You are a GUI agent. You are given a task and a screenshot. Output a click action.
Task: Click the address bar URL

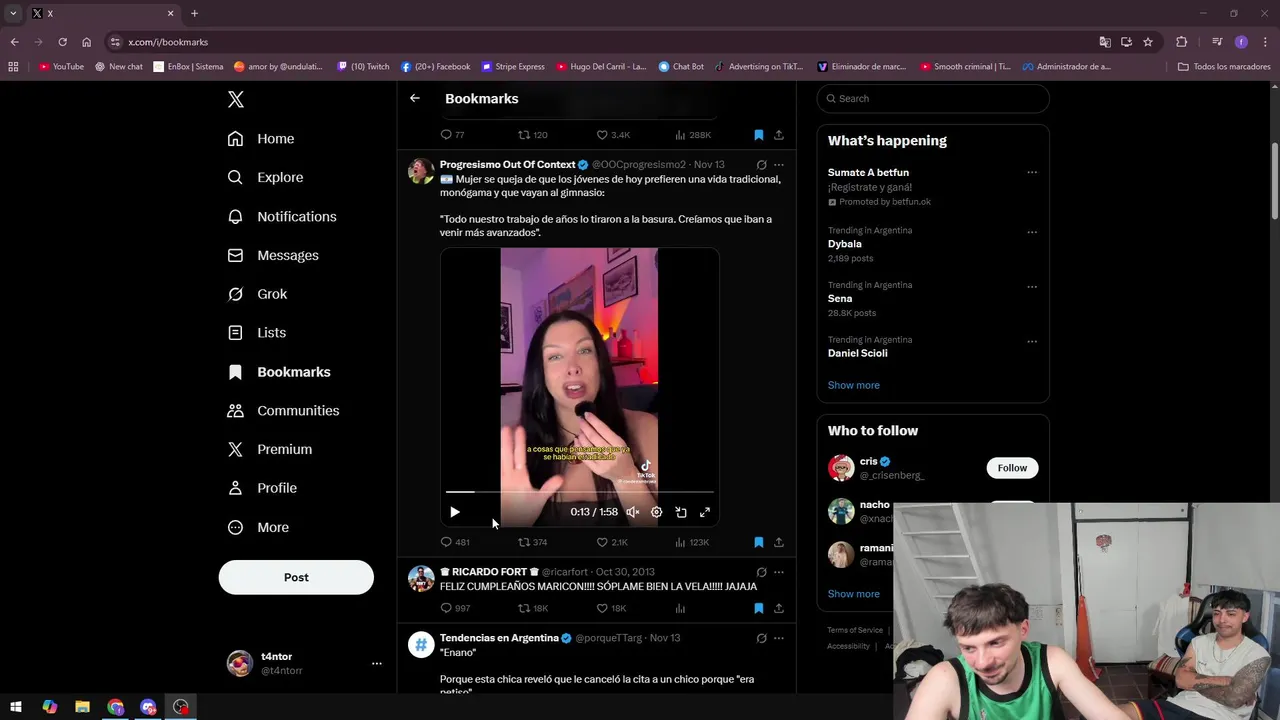coord(168,42)
